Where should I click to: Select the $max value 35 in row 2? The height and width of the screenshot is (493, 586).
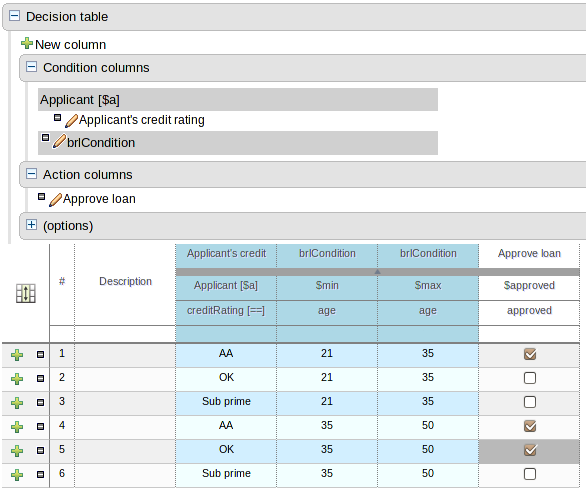(428, 378)
